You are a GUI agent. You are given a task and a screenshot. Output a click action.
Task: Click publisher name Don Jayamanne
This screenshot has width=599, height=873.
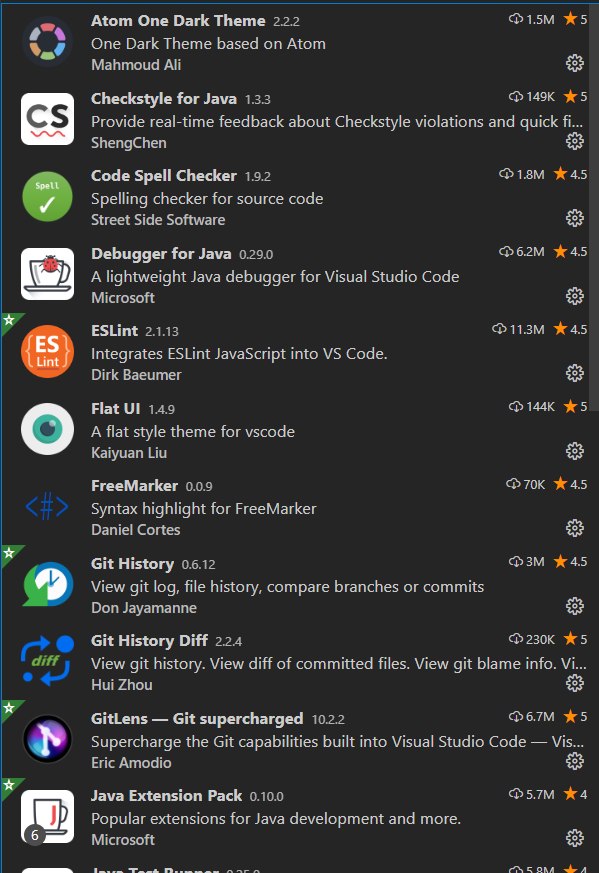(x=144, y=607)
